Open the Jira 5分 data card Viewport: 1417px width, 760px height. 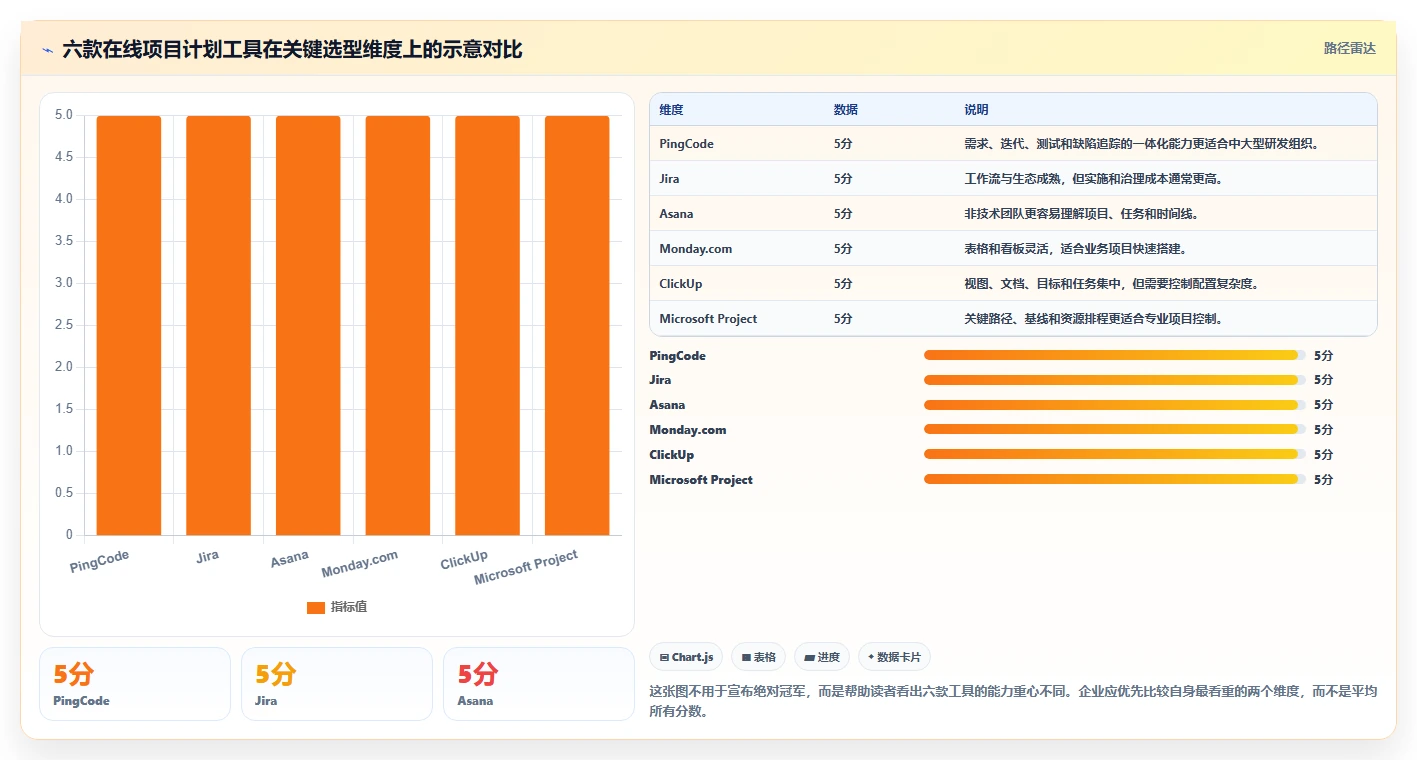point(337,684)
